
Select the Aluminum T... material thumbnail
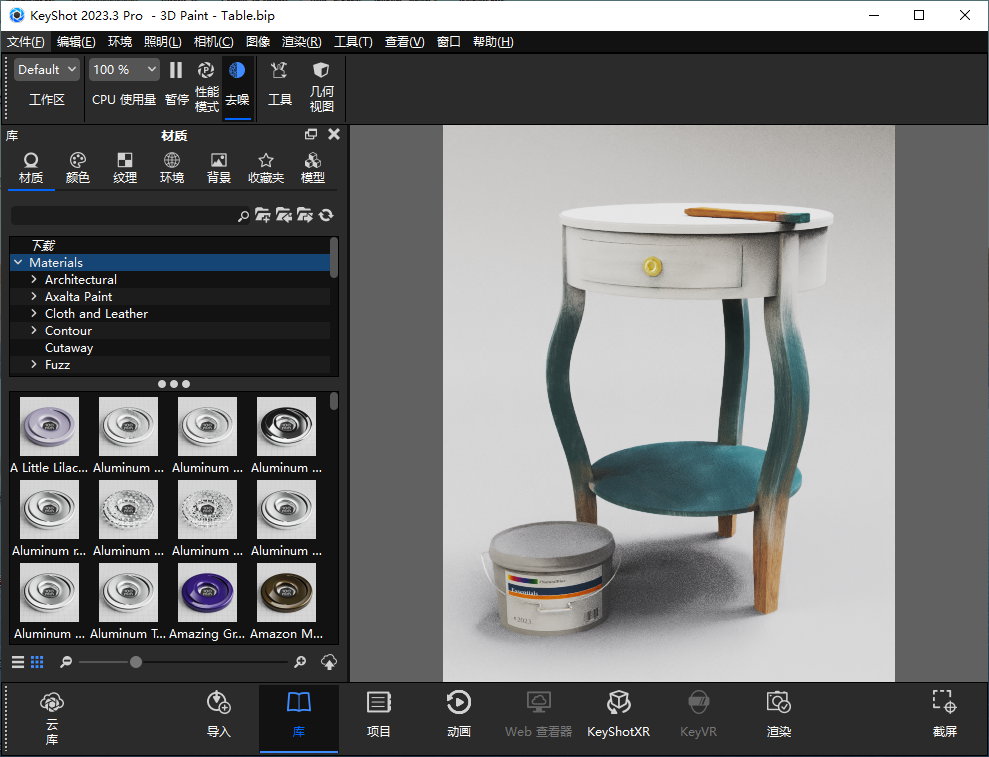128,592
